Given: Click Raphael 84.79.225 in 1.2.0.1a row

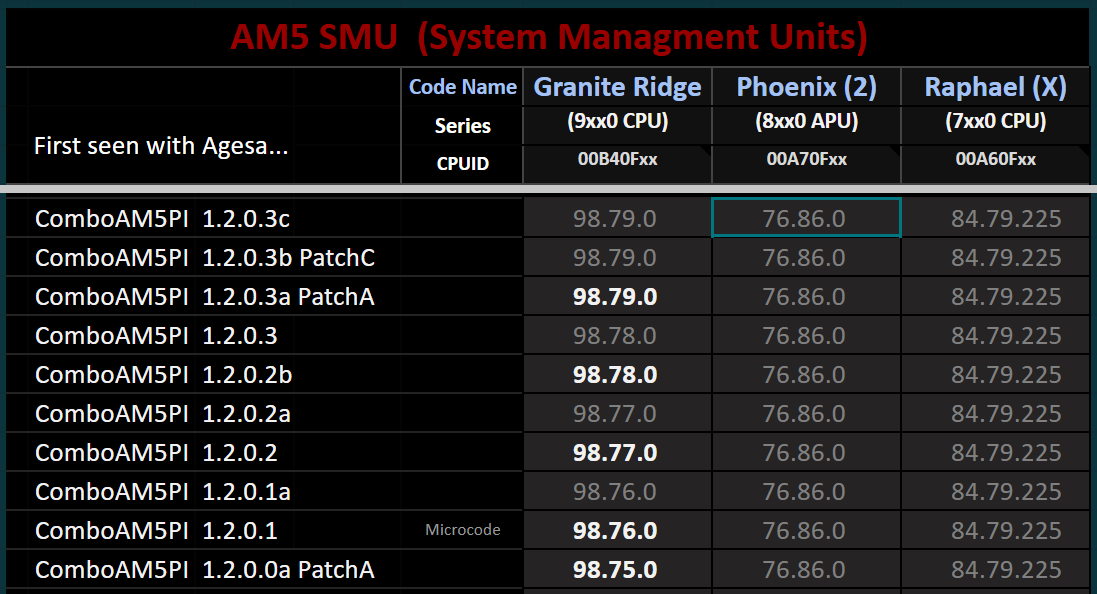Looking at the screenshot, I should tap(996, 492).
